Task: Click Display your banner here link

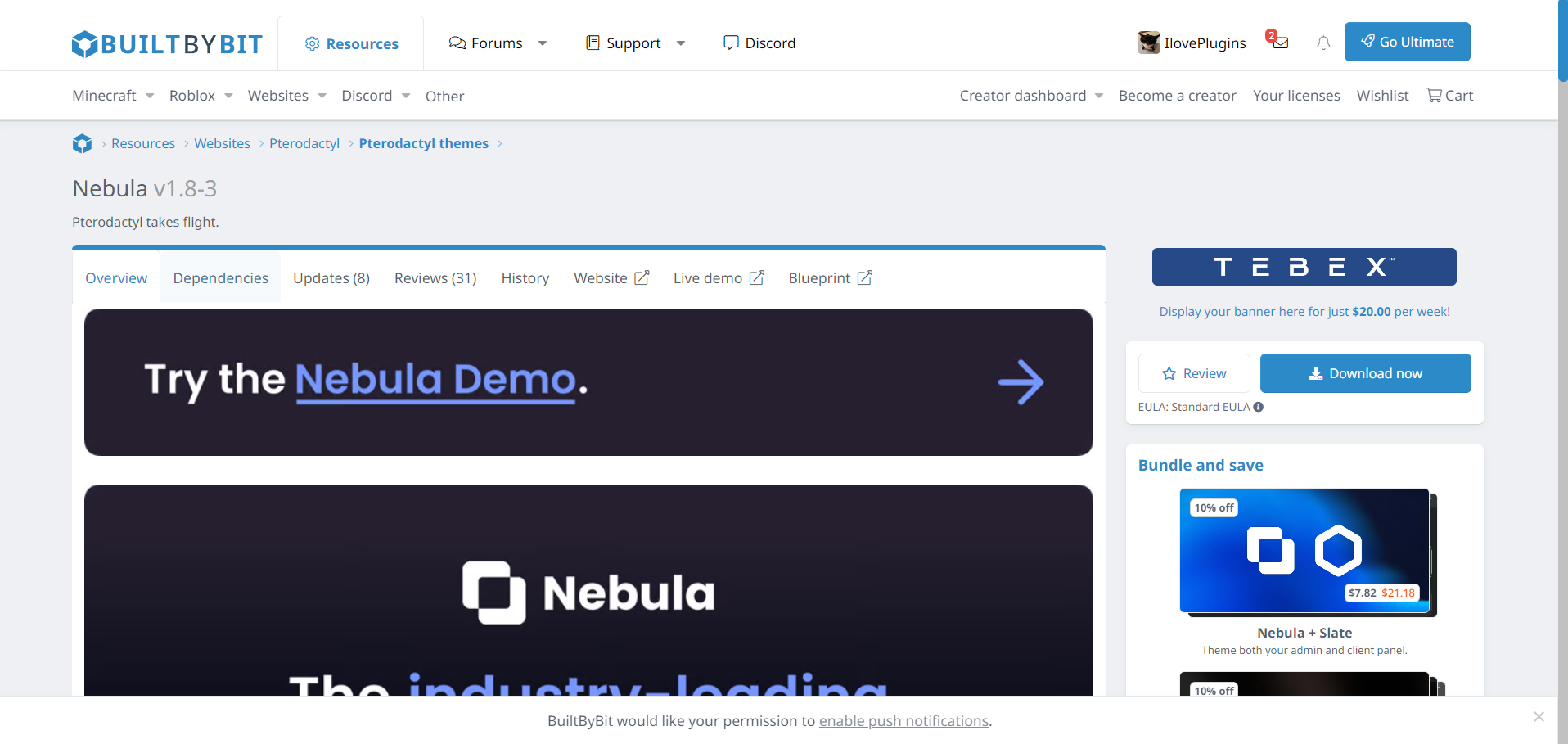Action: (1304, 312)
